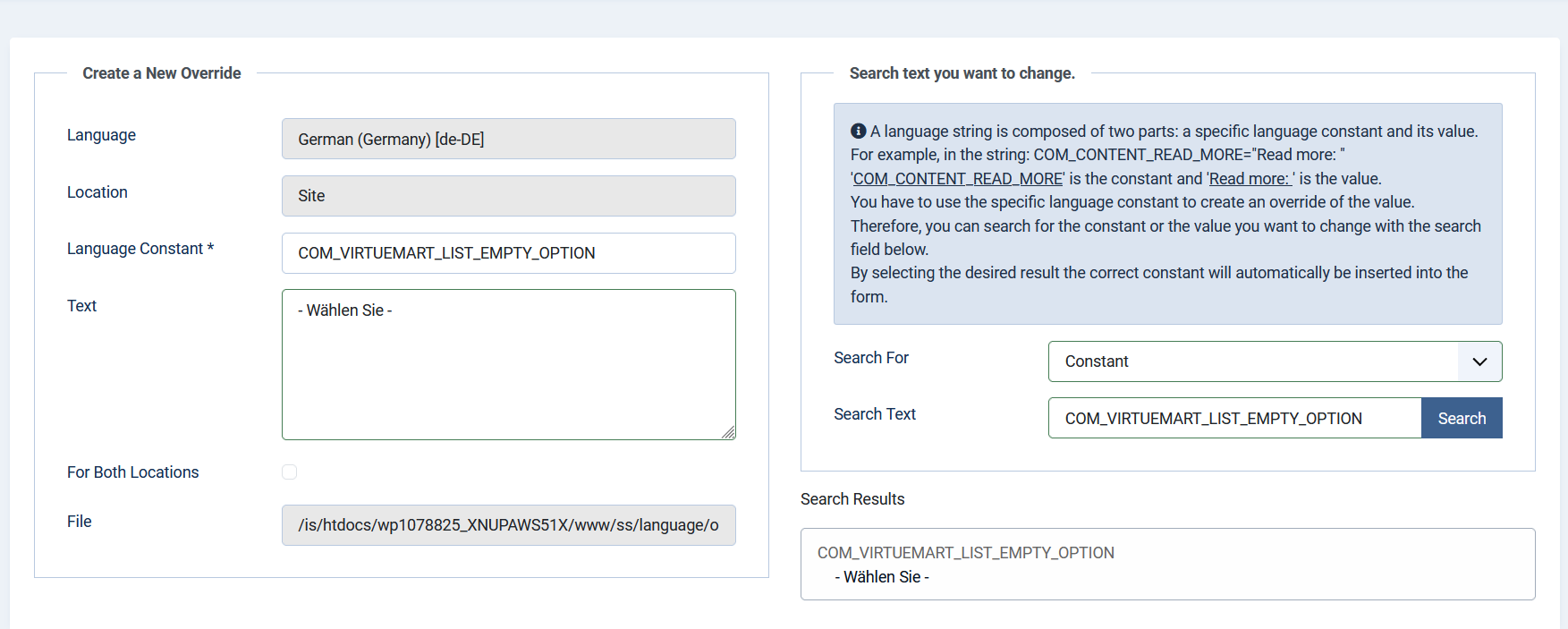Image resolution: width=1568 pixels, height=629 pixels.
Task: Click the info icon in the help box
Action: pyautogui.click(x=858, y=131)
